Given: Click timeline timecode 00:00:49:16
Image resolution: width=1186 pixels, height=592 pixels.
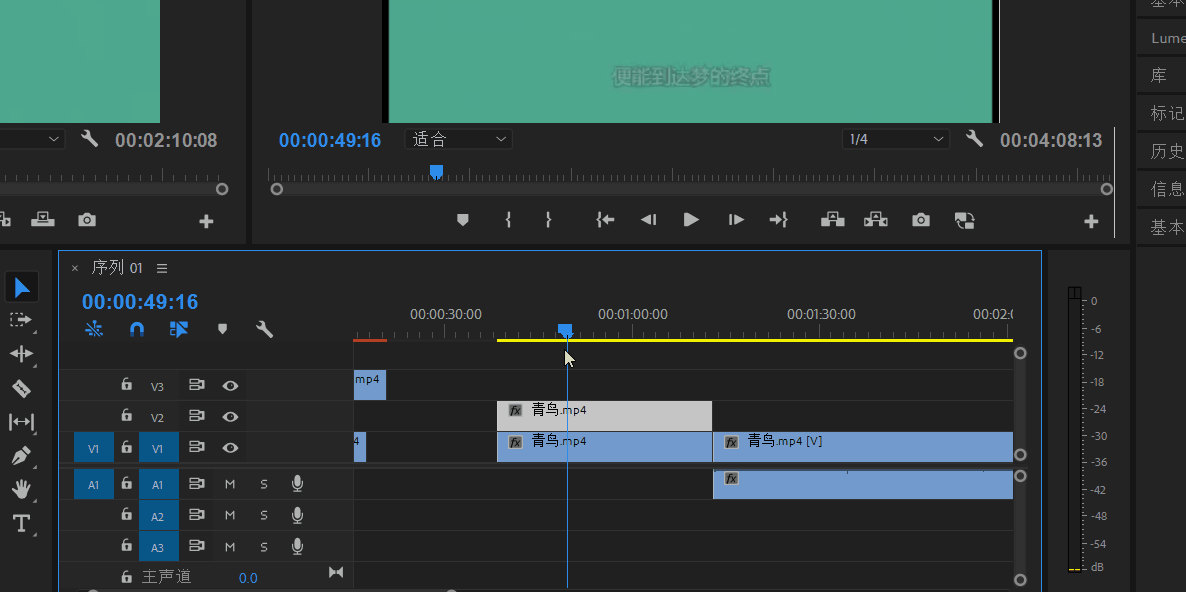Looking at the screenshot, I should (x=140, y=302).
